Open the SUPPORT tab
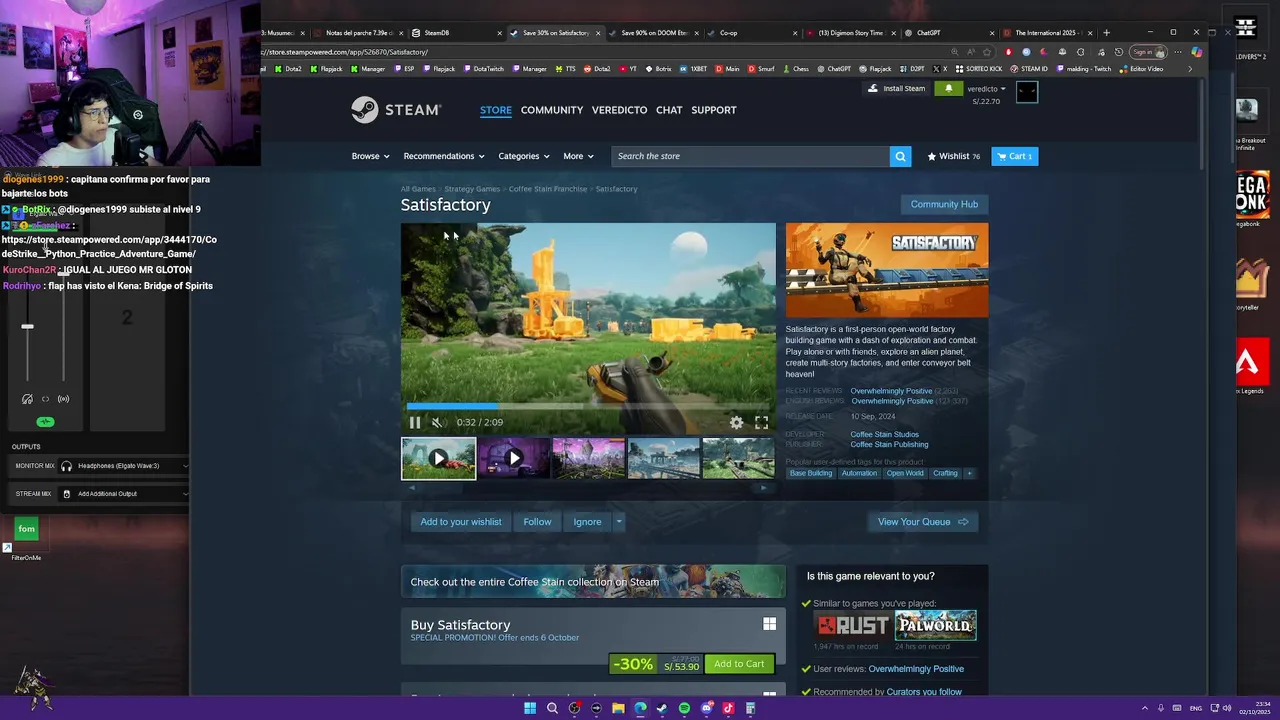 pos(713,110)
